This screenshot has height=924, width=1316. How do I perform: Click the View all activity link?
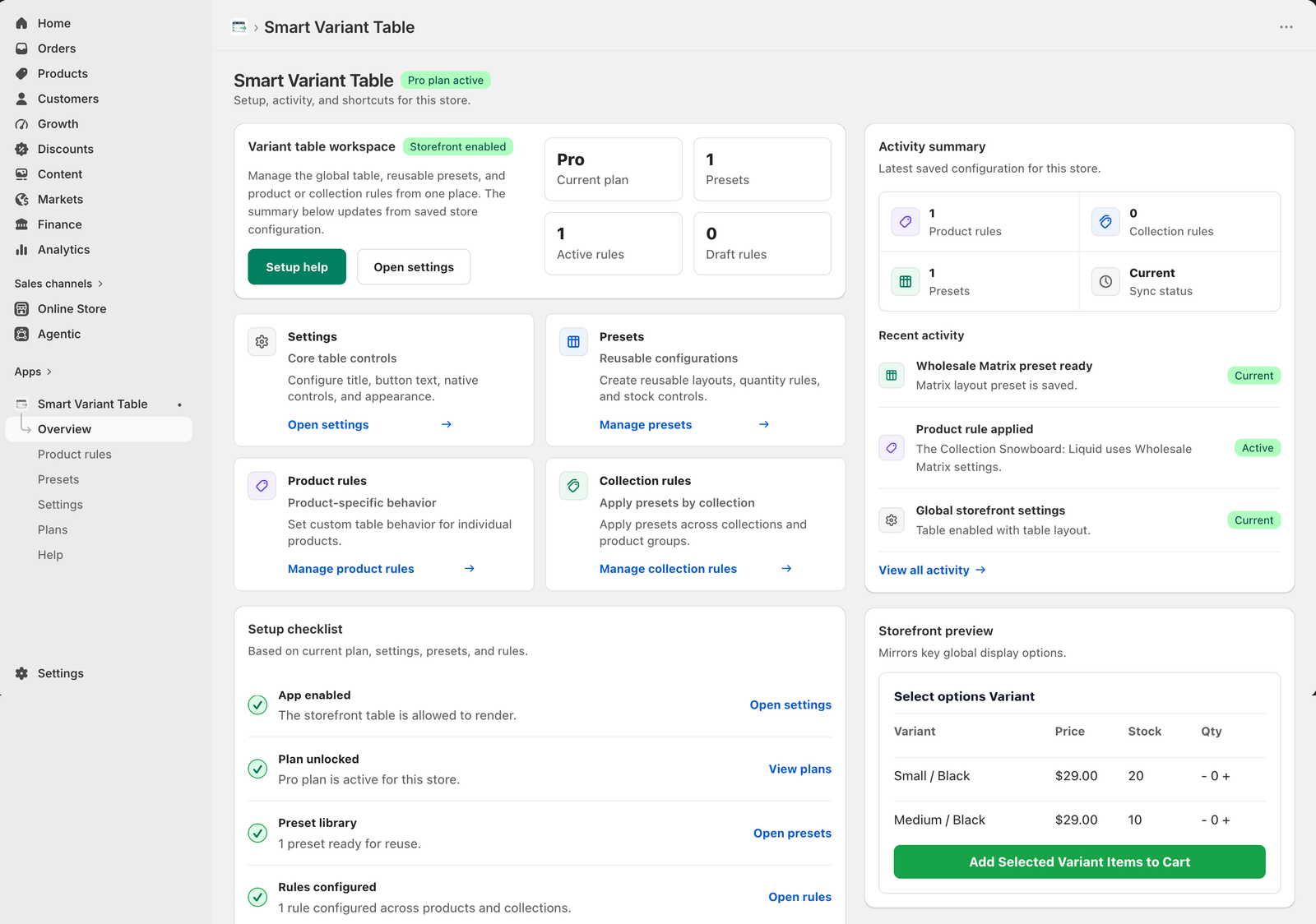pos(932,571)
